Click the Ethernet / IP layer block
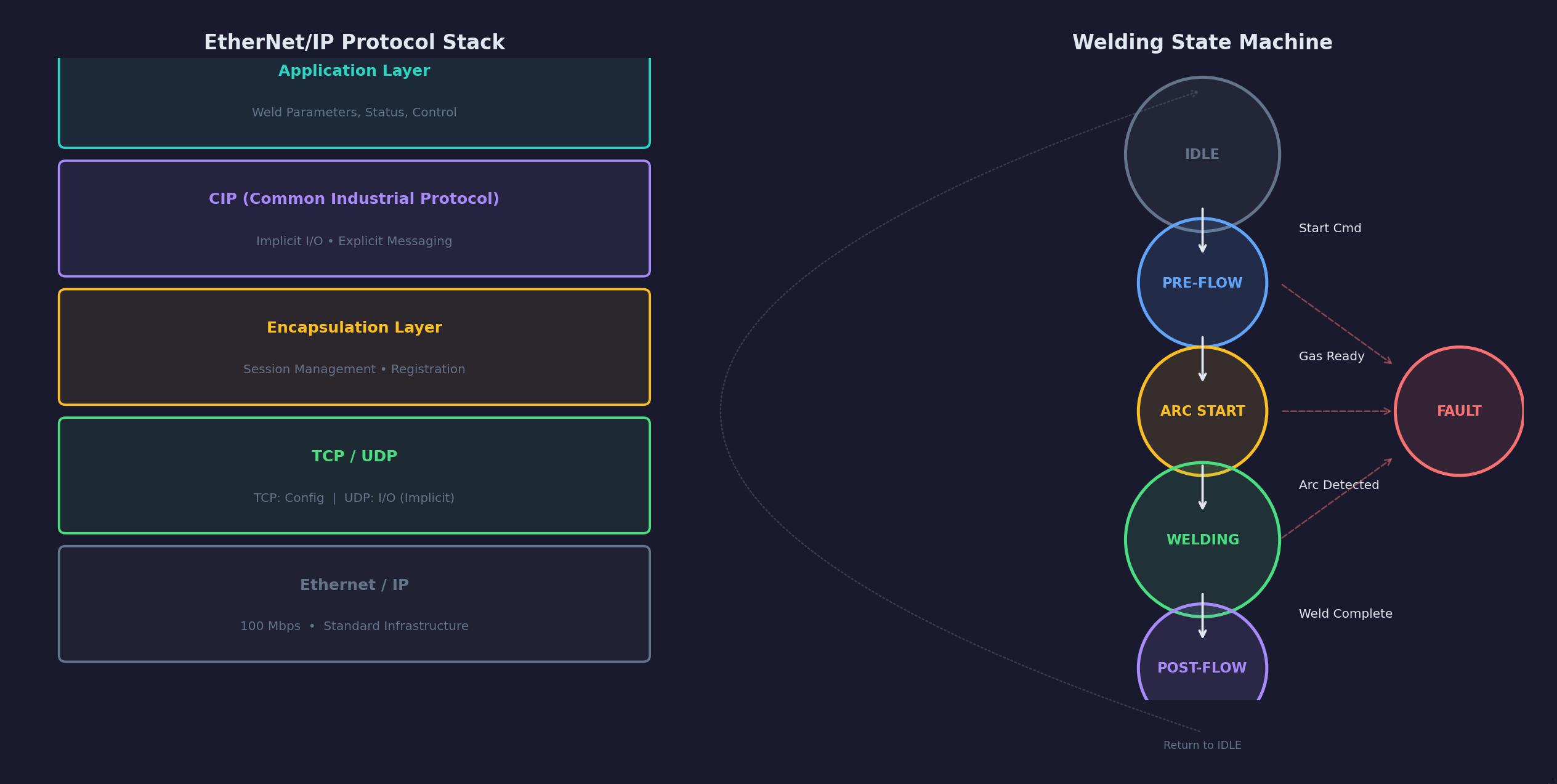 coord(354,604)
